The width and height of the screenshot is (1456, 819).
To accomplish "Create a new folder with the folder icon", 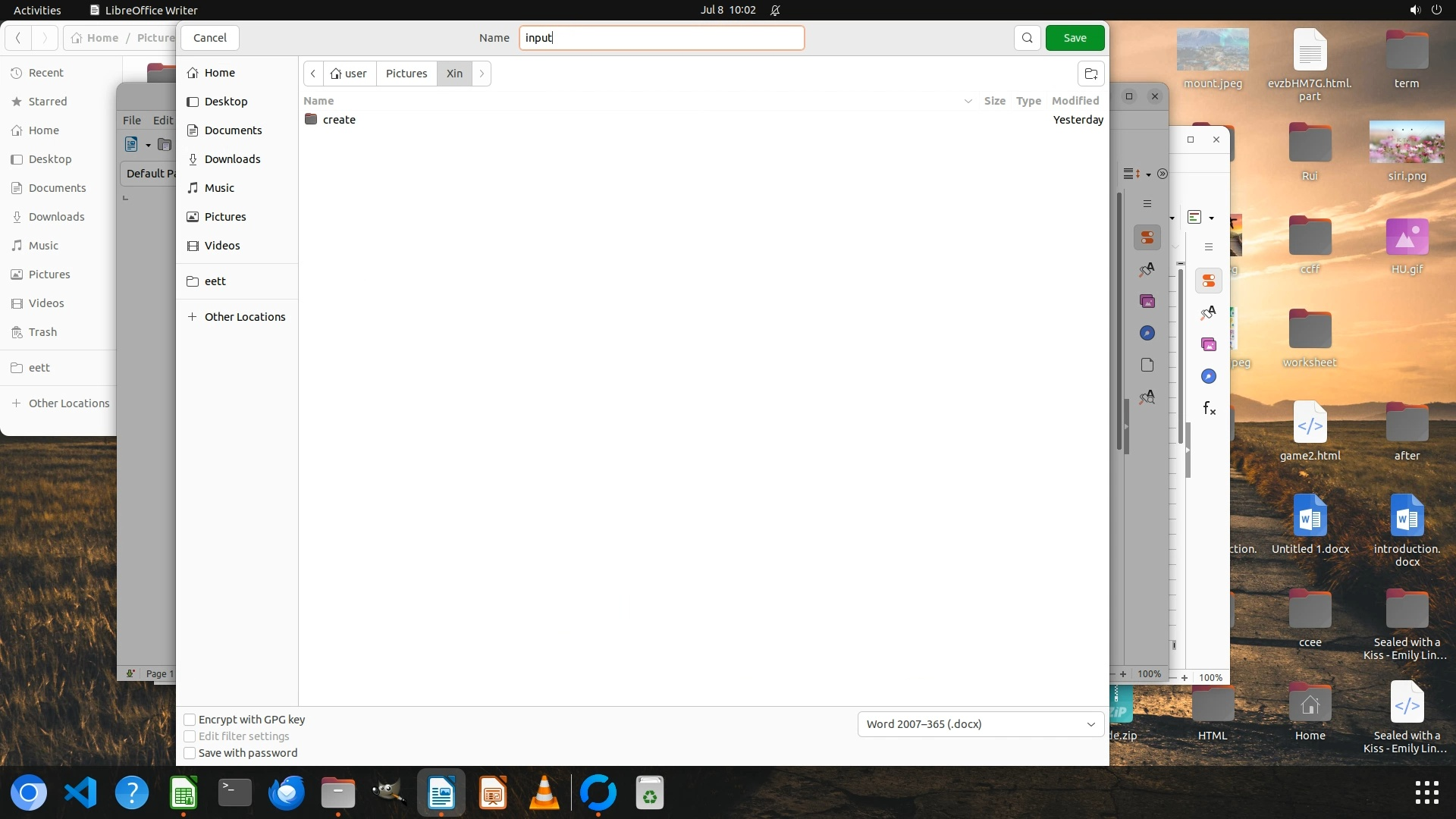I will tap(1090, 74).
